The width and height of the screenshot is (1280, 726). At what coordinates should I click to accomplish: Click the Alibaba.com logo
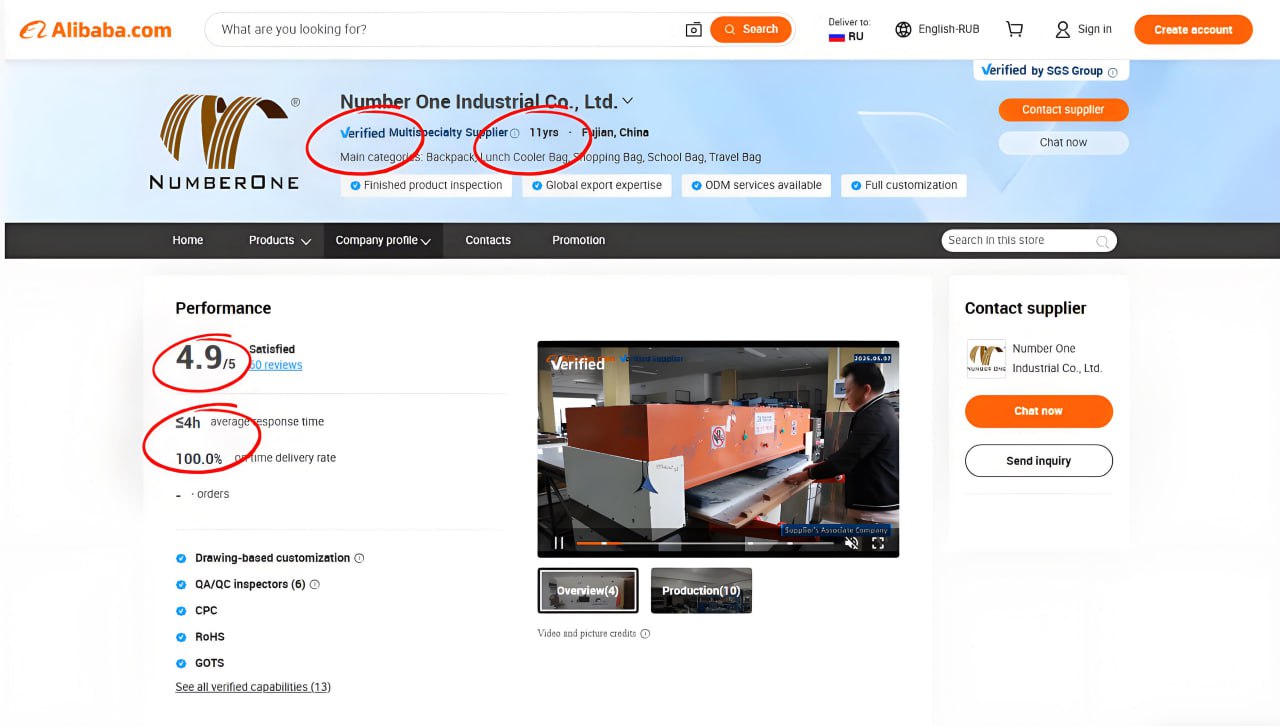click(95, 29)
